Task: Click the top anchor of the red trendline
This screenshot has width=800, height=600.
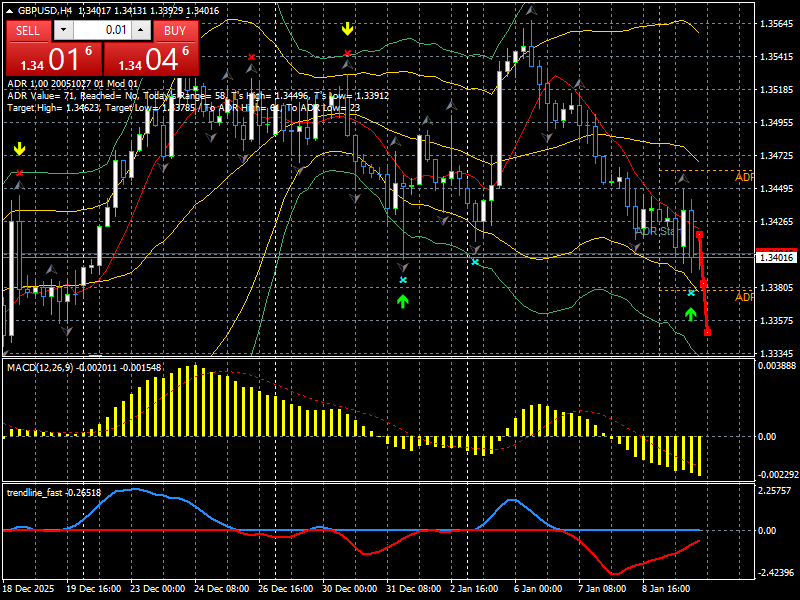Action: [x=699, y=235]
